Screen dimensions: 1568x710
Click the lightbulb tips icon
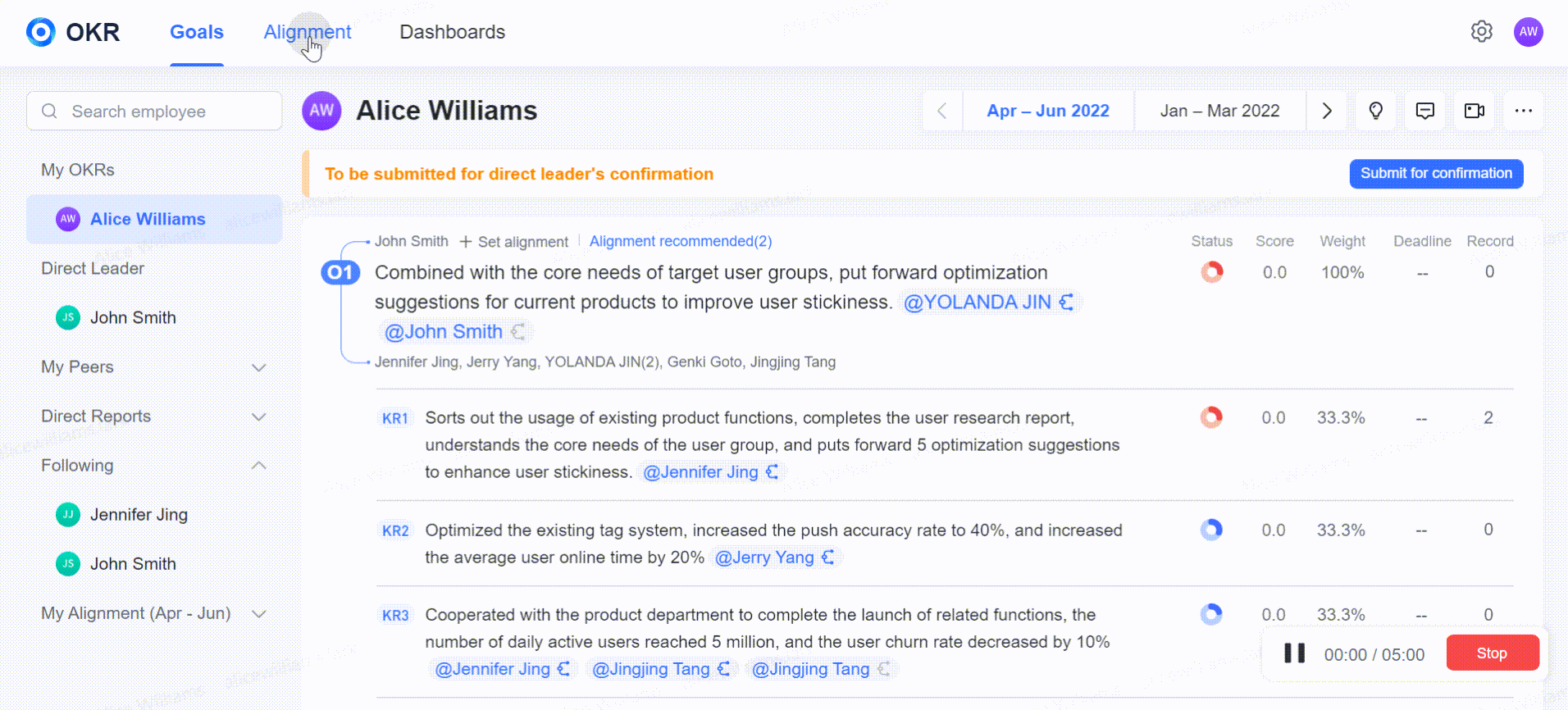(1376, 111)
